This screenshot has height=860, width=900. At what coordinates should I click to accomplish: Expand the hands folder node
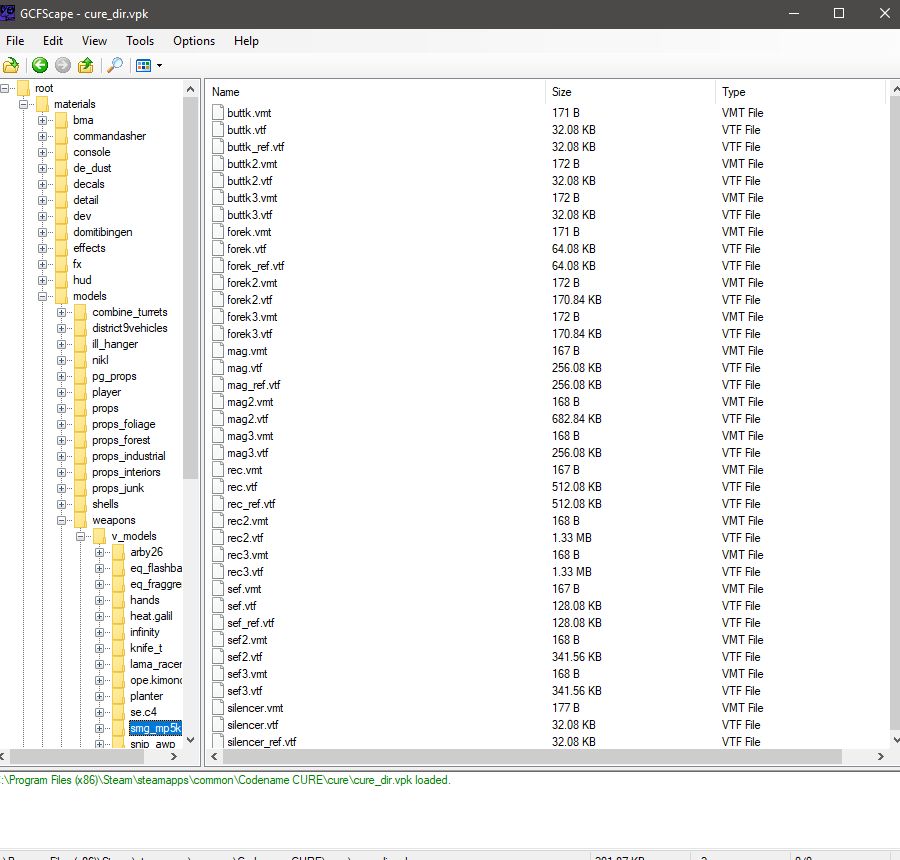coord(100,601)
